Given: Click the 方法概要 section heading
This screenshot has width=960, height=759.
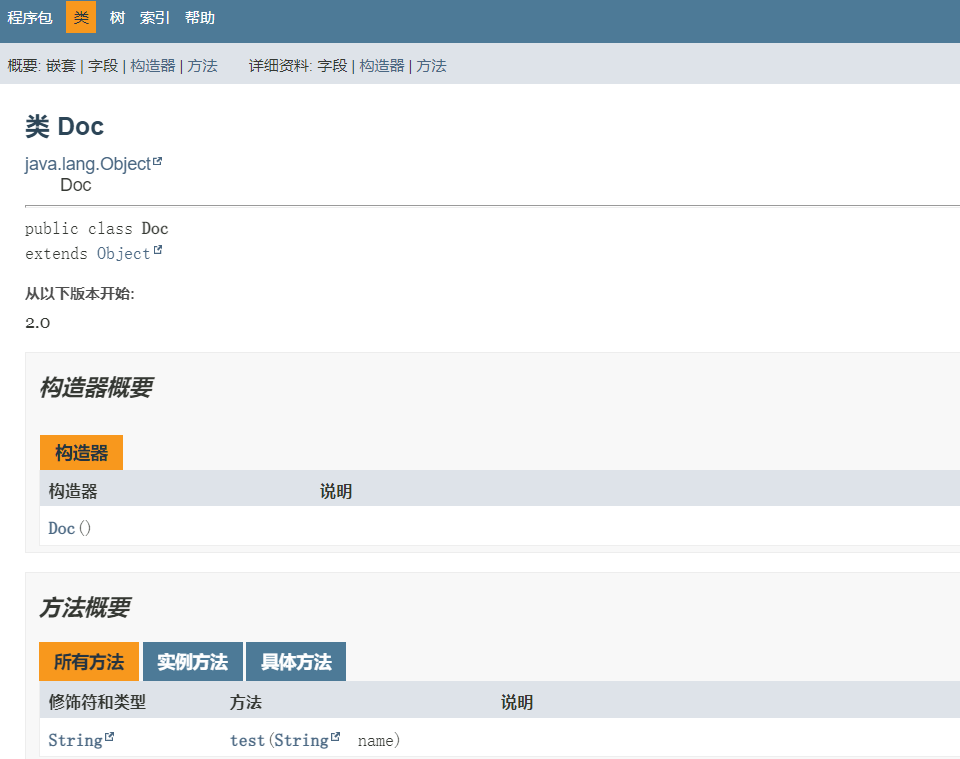Looking at the screenshot, I should click(x=85, y=608).
